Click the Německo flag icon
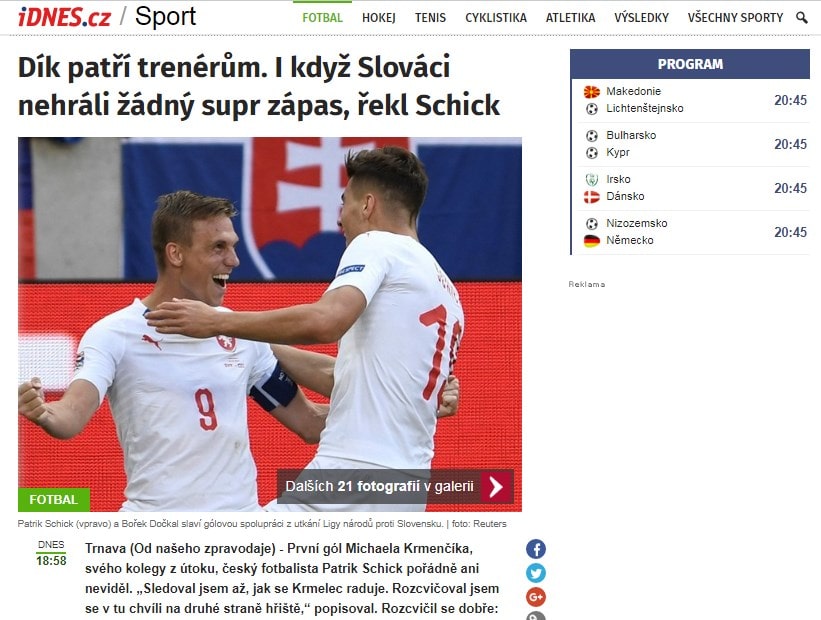This screenshot has height=620, width=821. tap(592, 241)
